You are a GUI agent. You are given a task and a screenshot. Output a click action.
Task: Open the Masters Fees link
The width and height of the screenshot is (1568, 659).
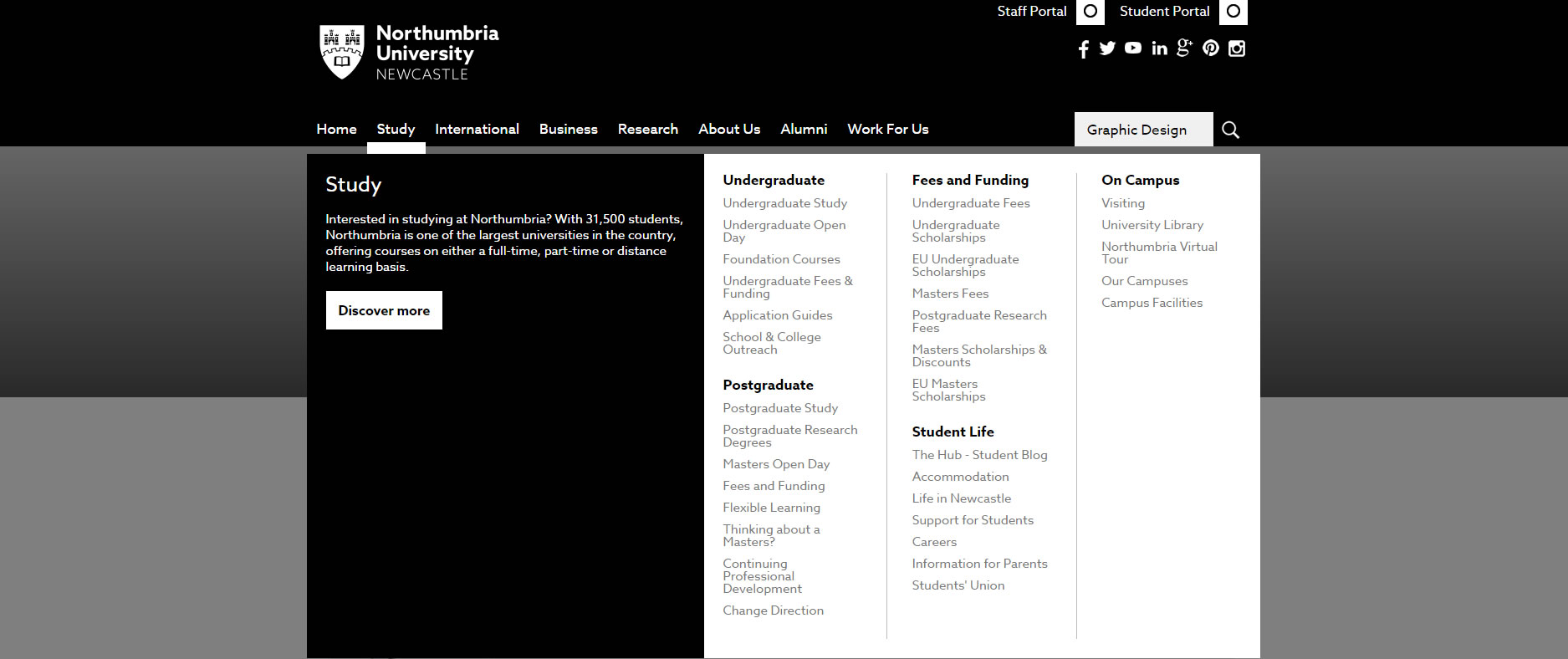coord(950,294)
